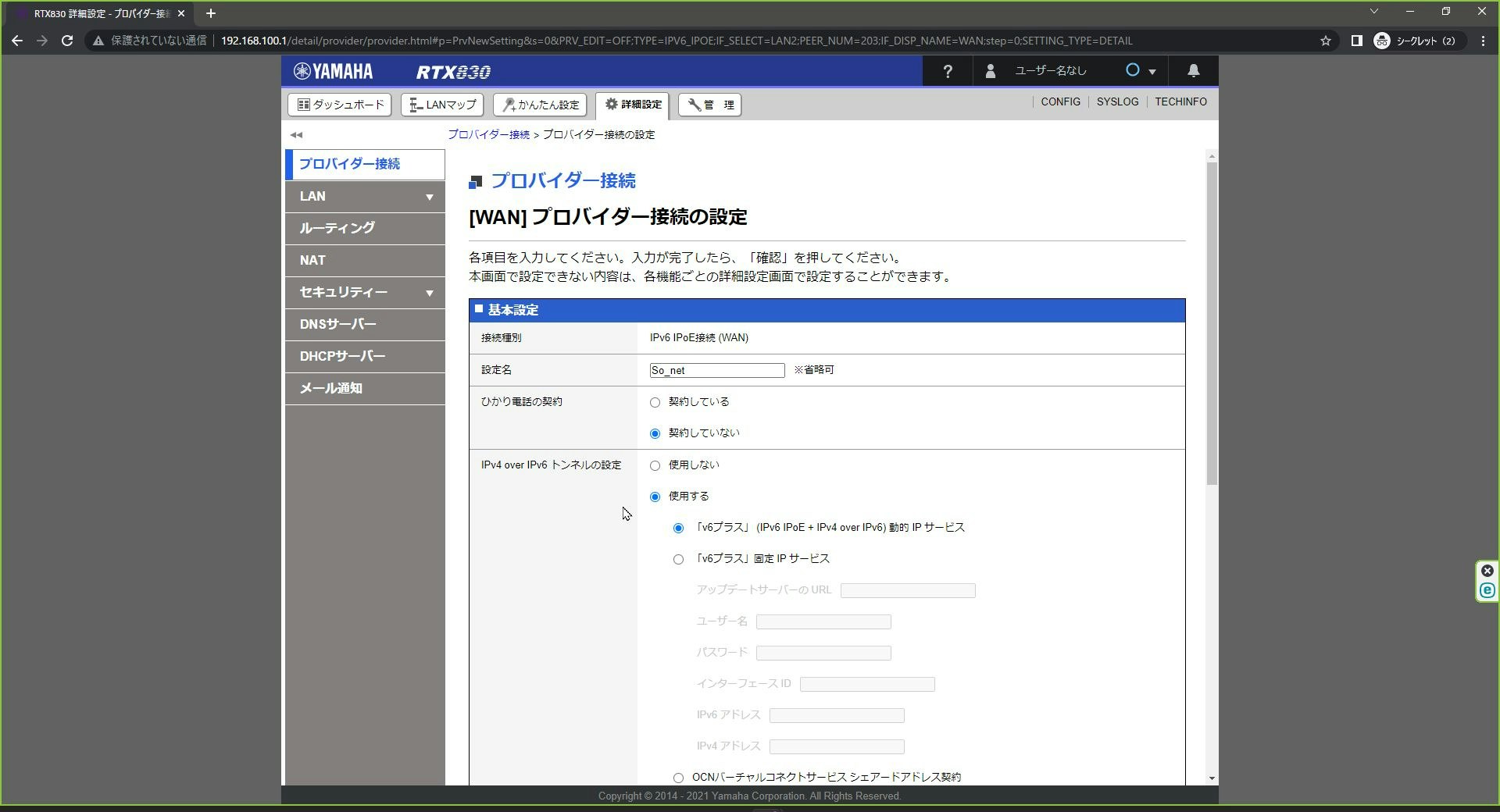Choose v6プラス 動的 IP サービス radio

click(678, 529)
